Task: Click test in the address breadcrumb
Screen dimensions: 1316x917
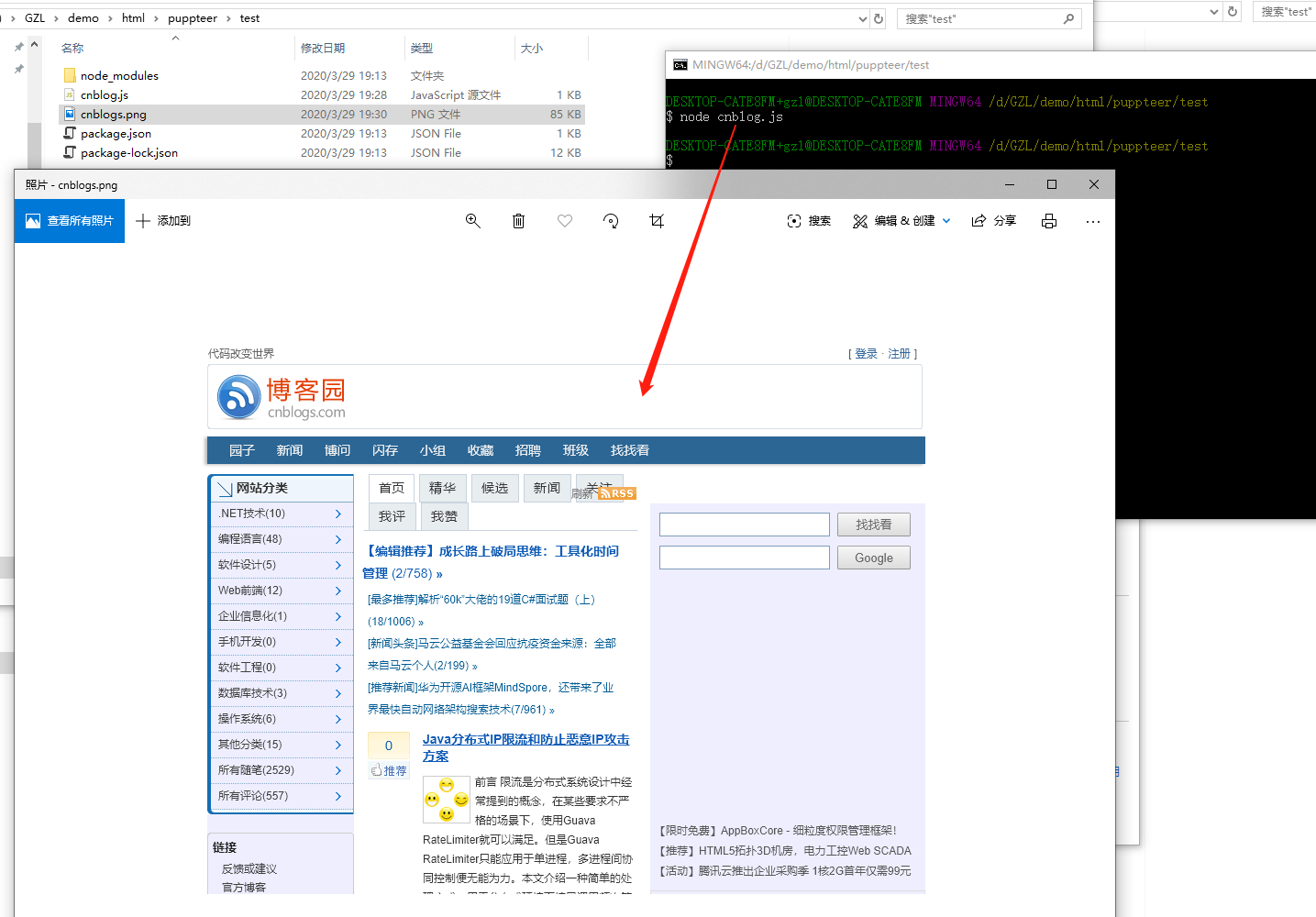Action: pyautogui.click(x=249, y=18)
